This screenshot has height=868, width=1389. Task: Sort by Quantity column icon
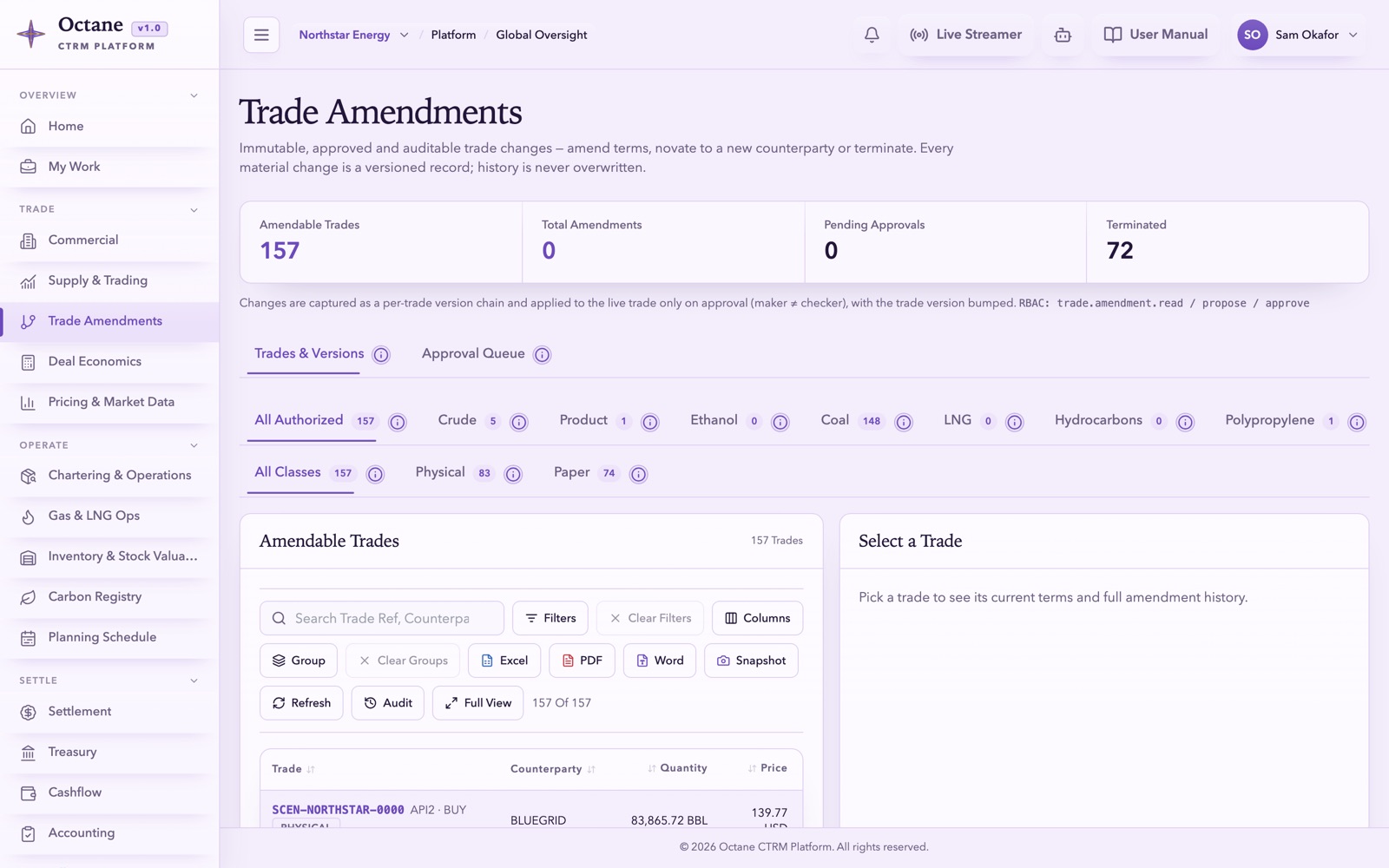652,769
